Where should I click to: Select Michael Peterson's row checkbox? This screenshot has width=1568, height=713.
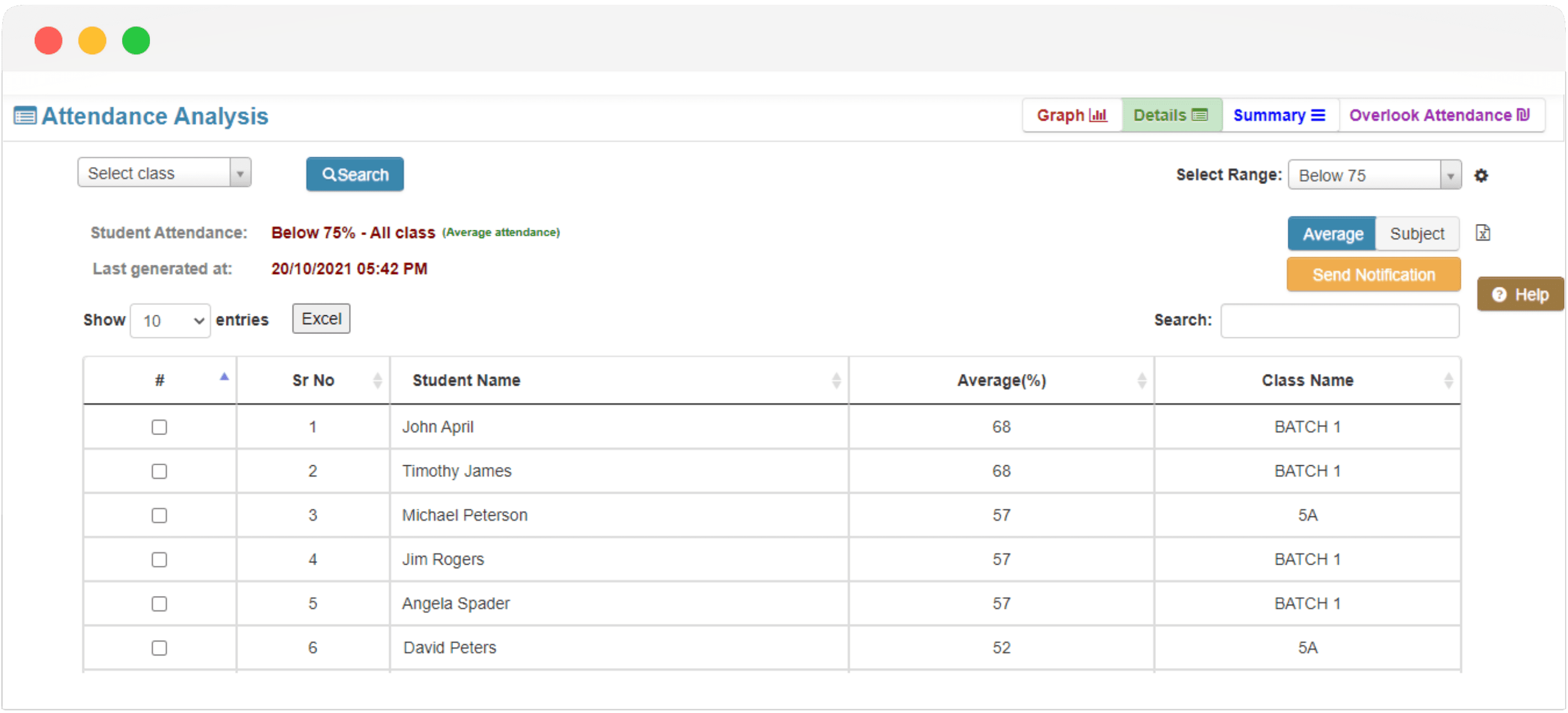click(x=159, y=515)
